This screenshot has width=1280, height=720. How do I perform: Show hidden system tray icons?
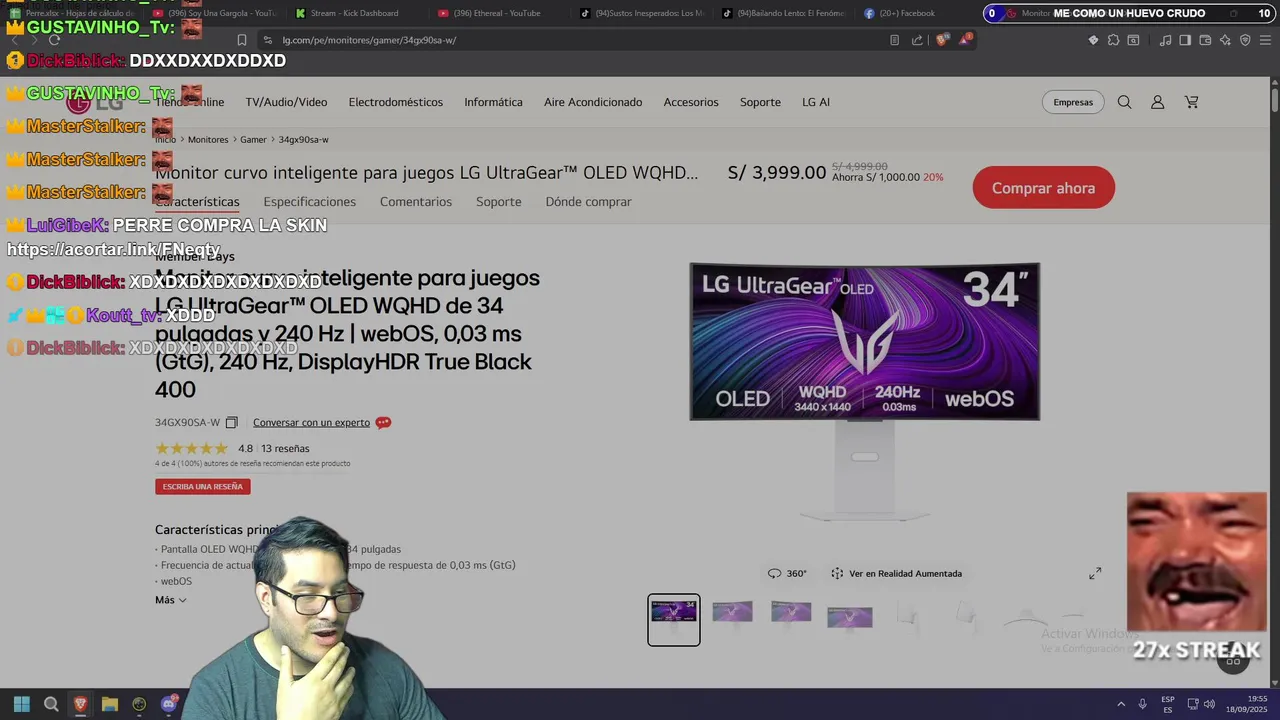1120,704
